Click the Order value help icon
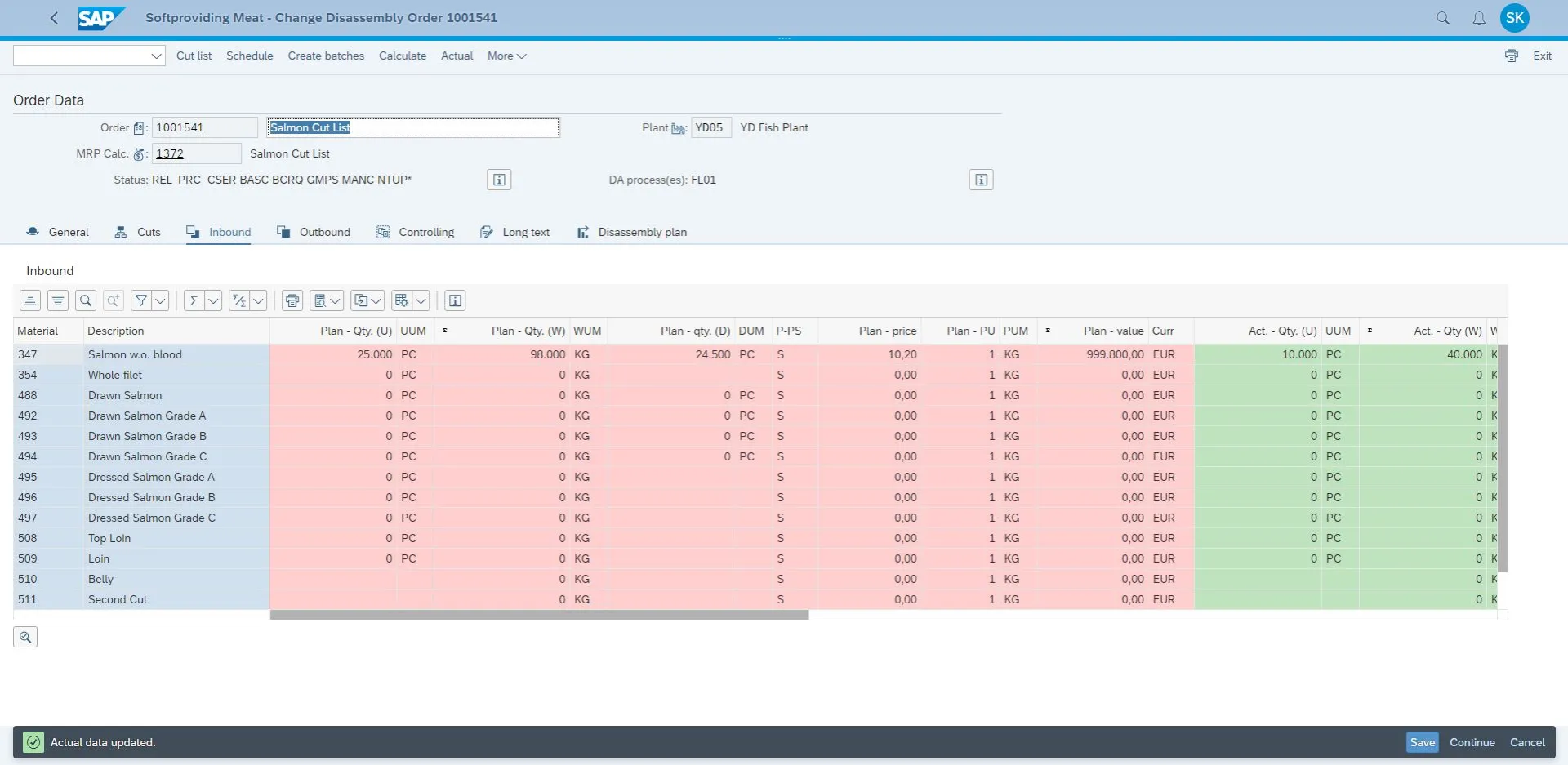Viewport: 1568px width, 765px height. (139, 128)
